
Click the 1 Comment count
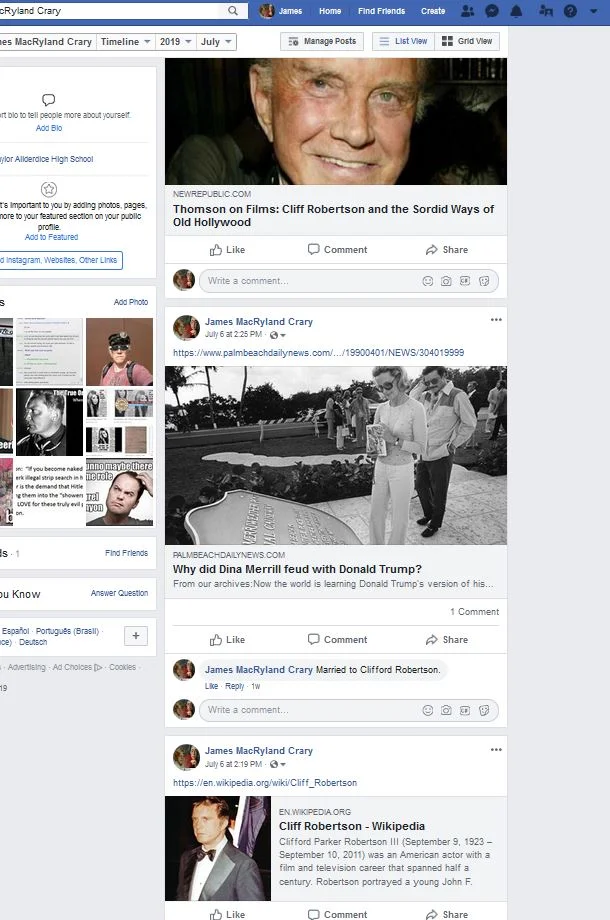[475, 611]
